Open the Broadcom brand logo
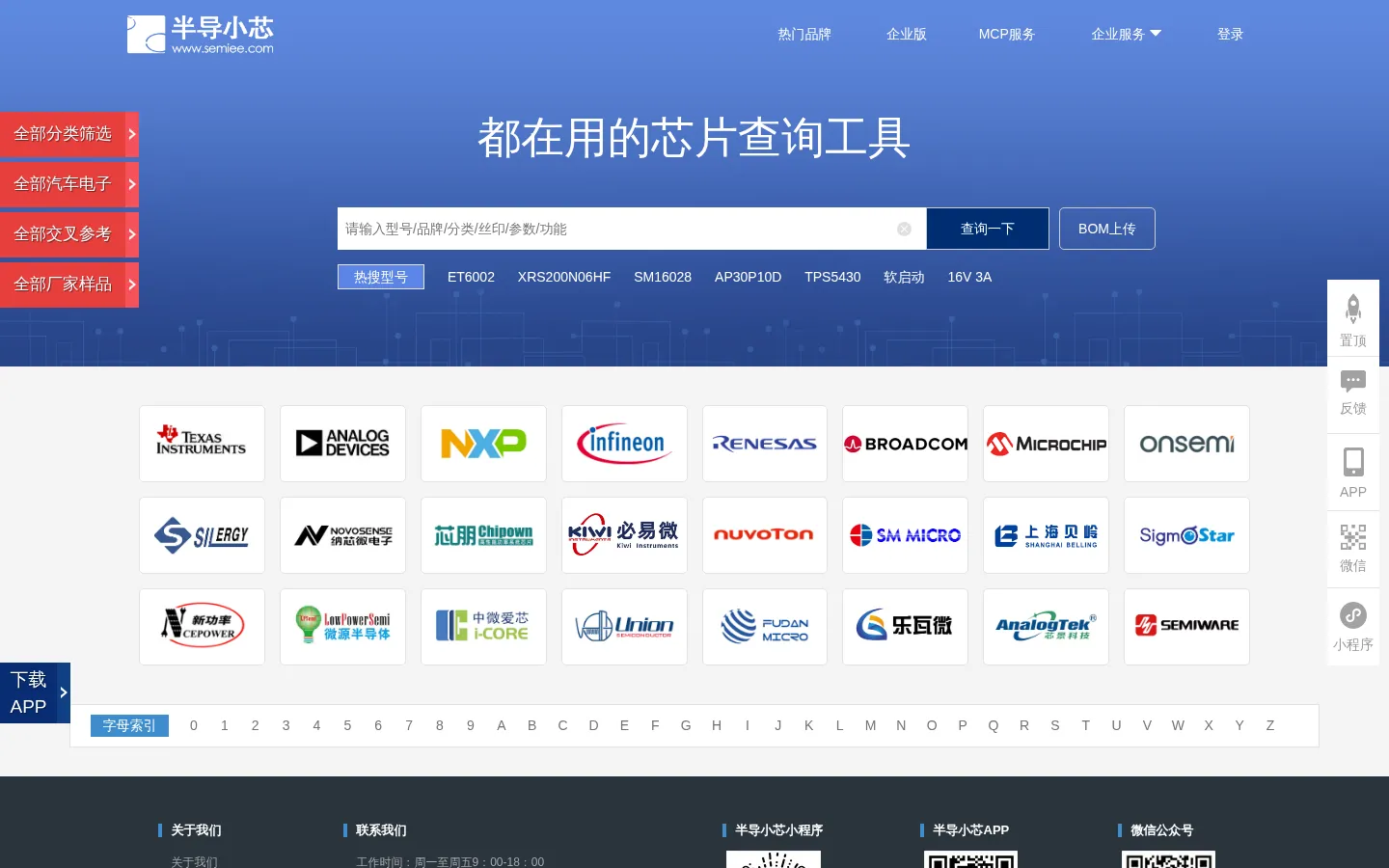This screenshot has height=868, width=1389. (905, 444)
